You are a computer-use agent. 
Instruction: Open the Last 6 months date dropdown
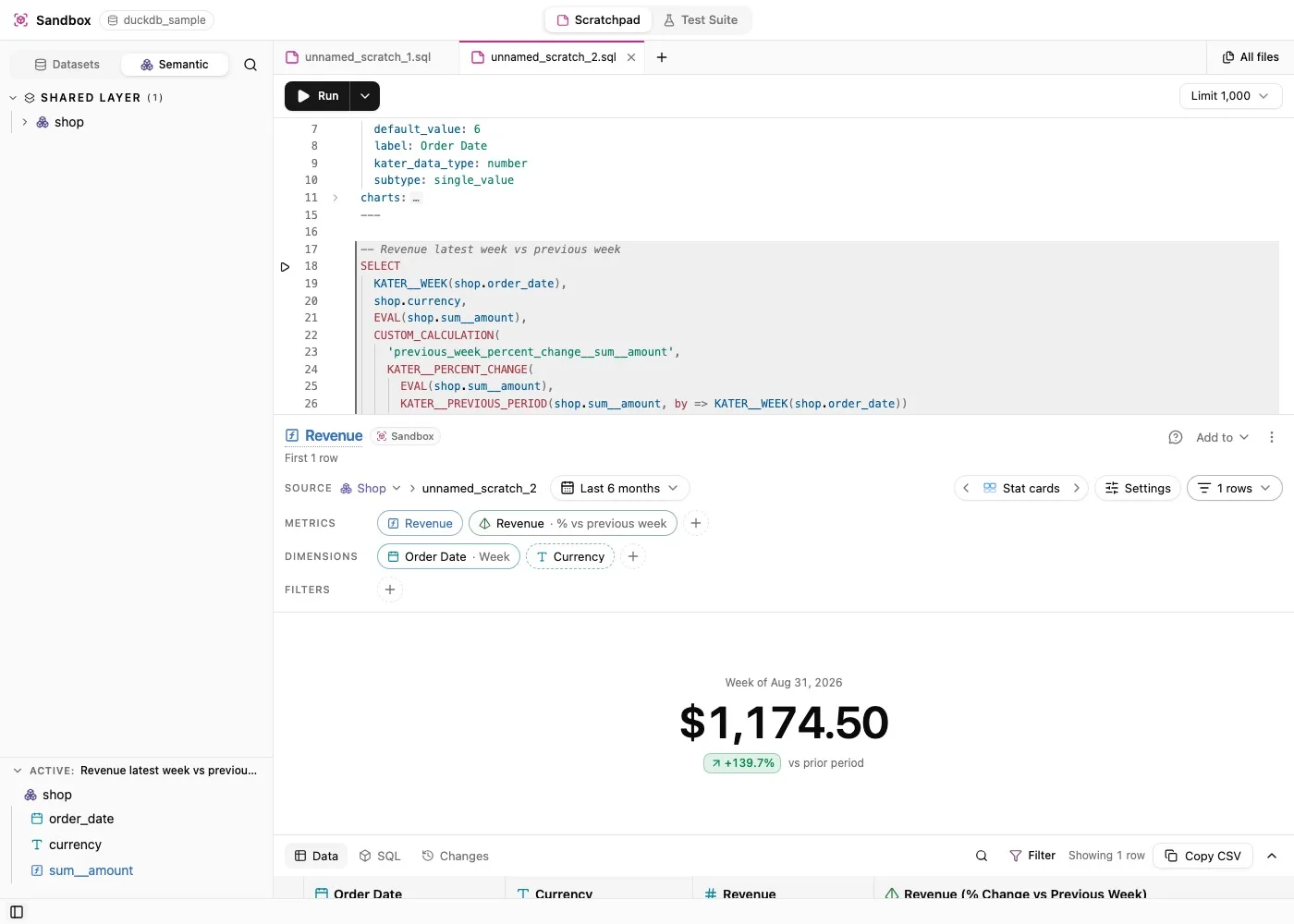[619, 488]
